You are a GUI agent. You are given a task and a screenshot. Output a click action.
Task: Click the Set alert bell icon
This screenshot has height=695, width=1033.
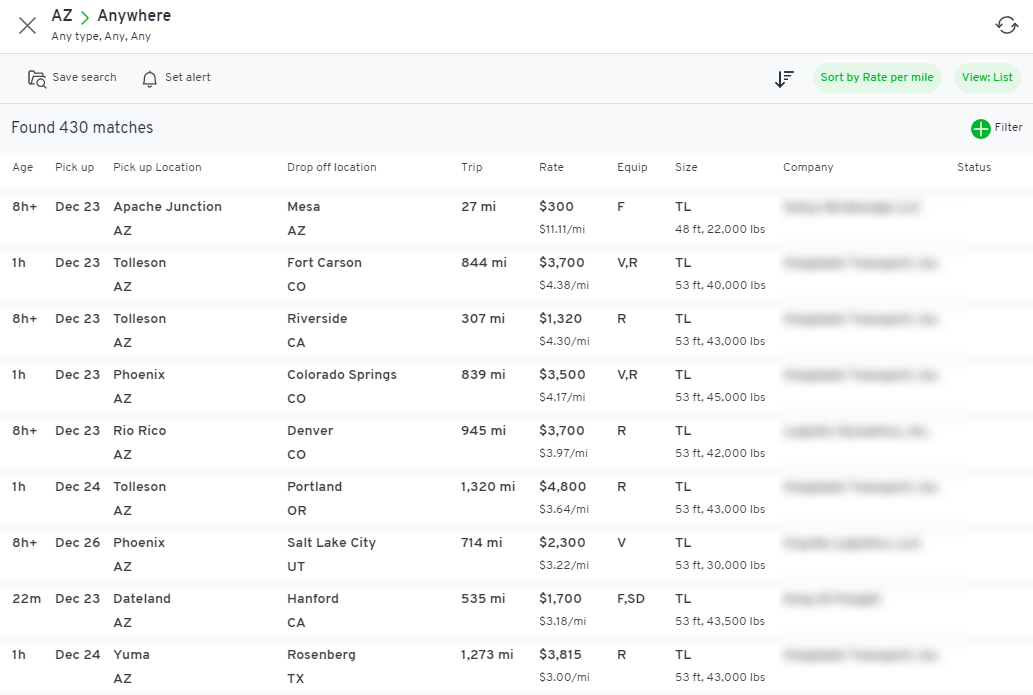tap(150, 78)
